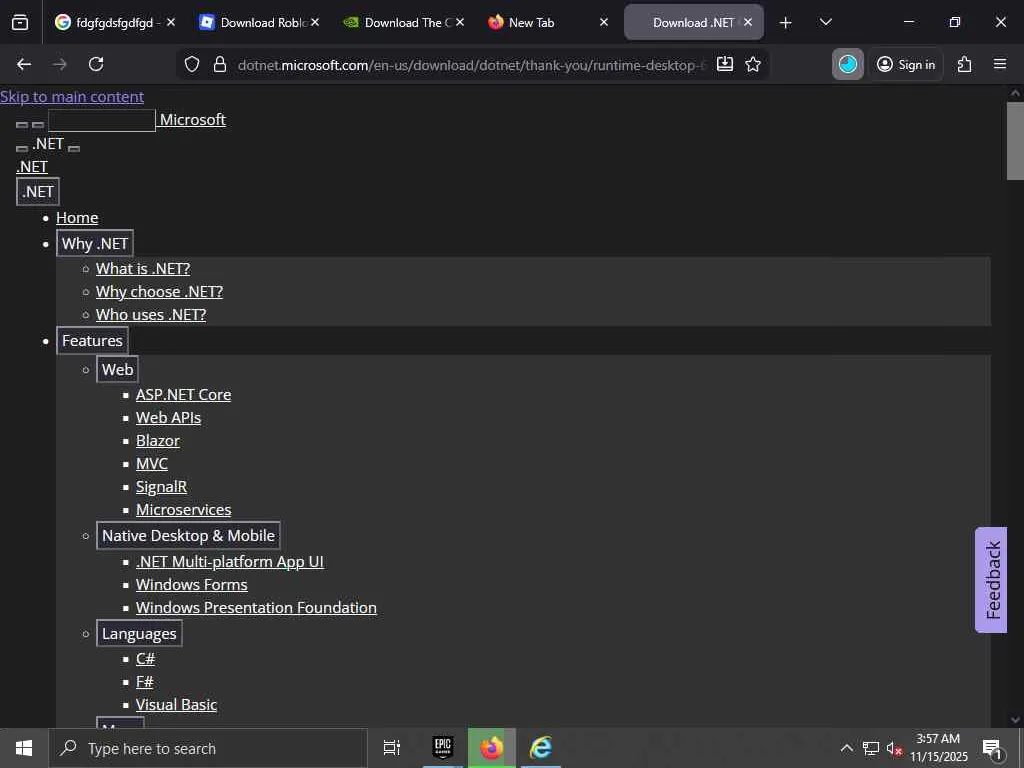Follow Skip to main content link
This screenshot has height=768, width=1024.
pyautogui.click(x=72, y=97)
